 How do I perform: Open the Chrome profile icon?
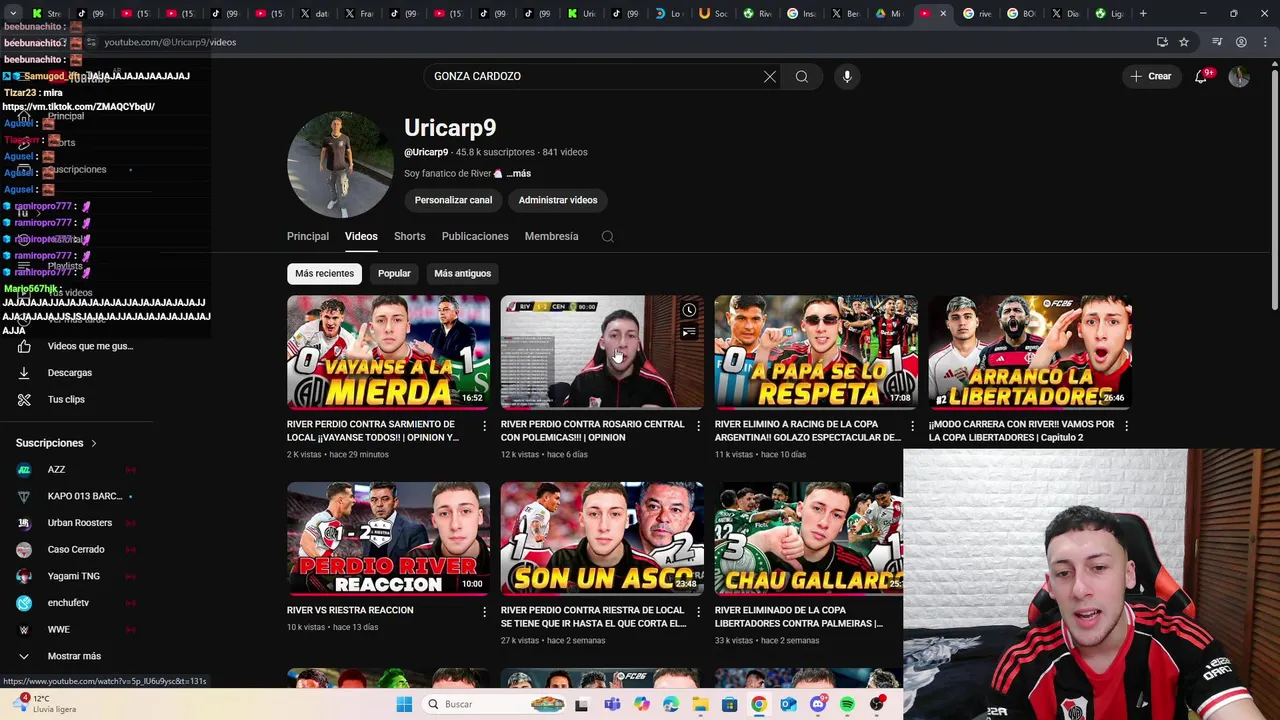click(1241, 42)
